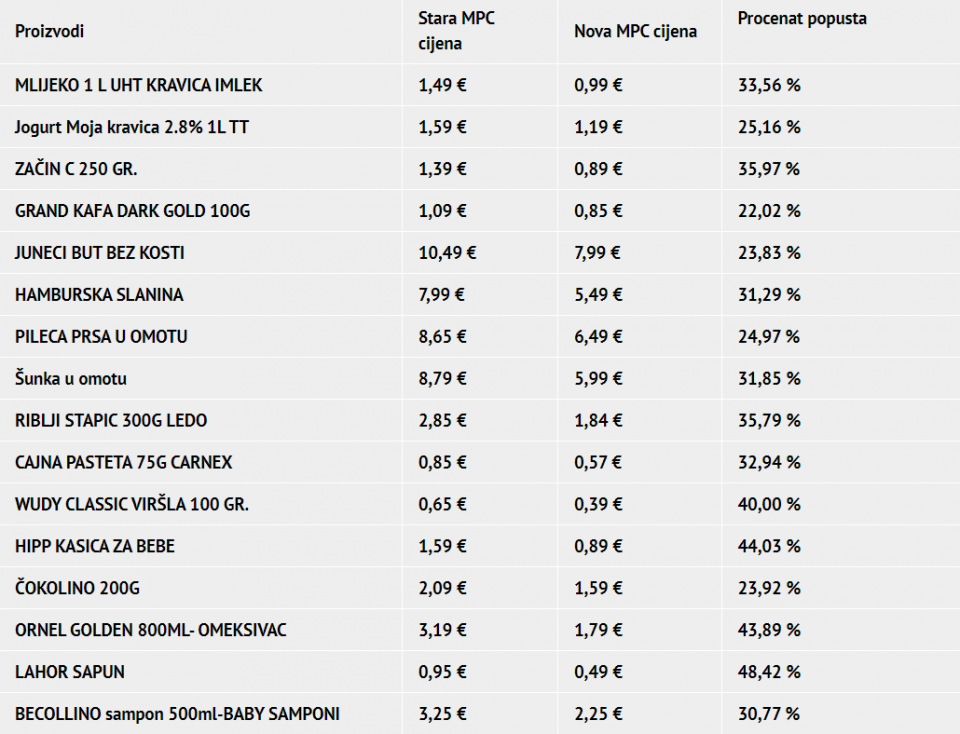
Task: Click the Stara MPC cijena header
Action: pos(456,30)
